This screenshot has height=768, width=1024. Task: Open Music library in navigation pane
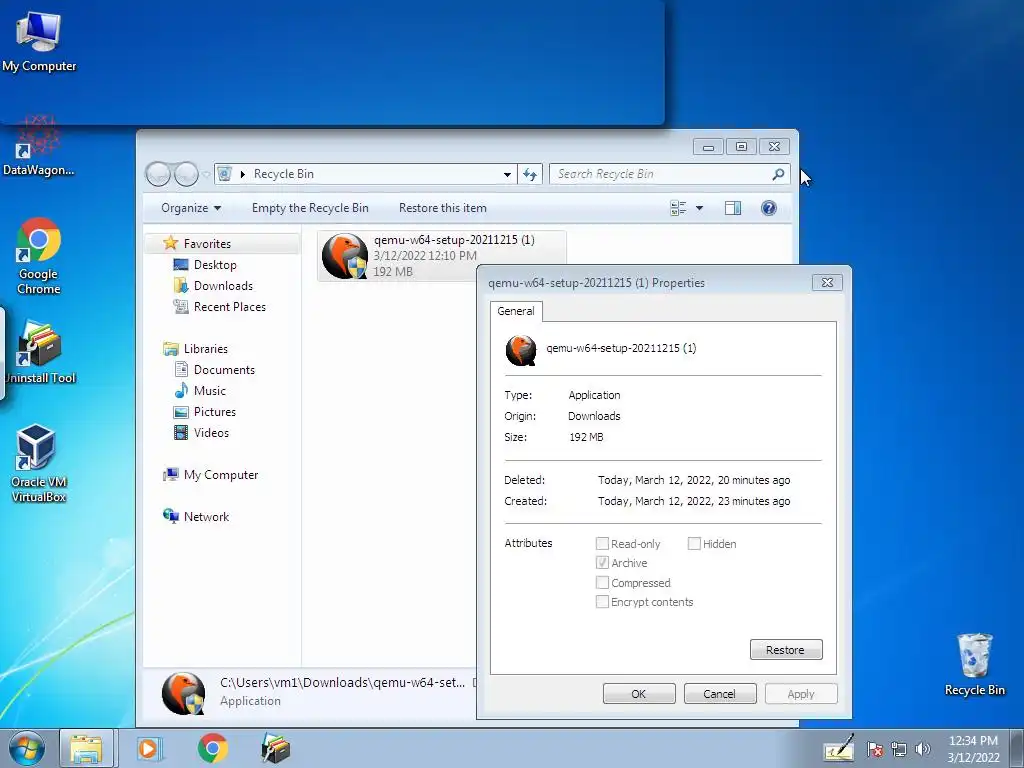pyautogui.click(x=210, y=391)
